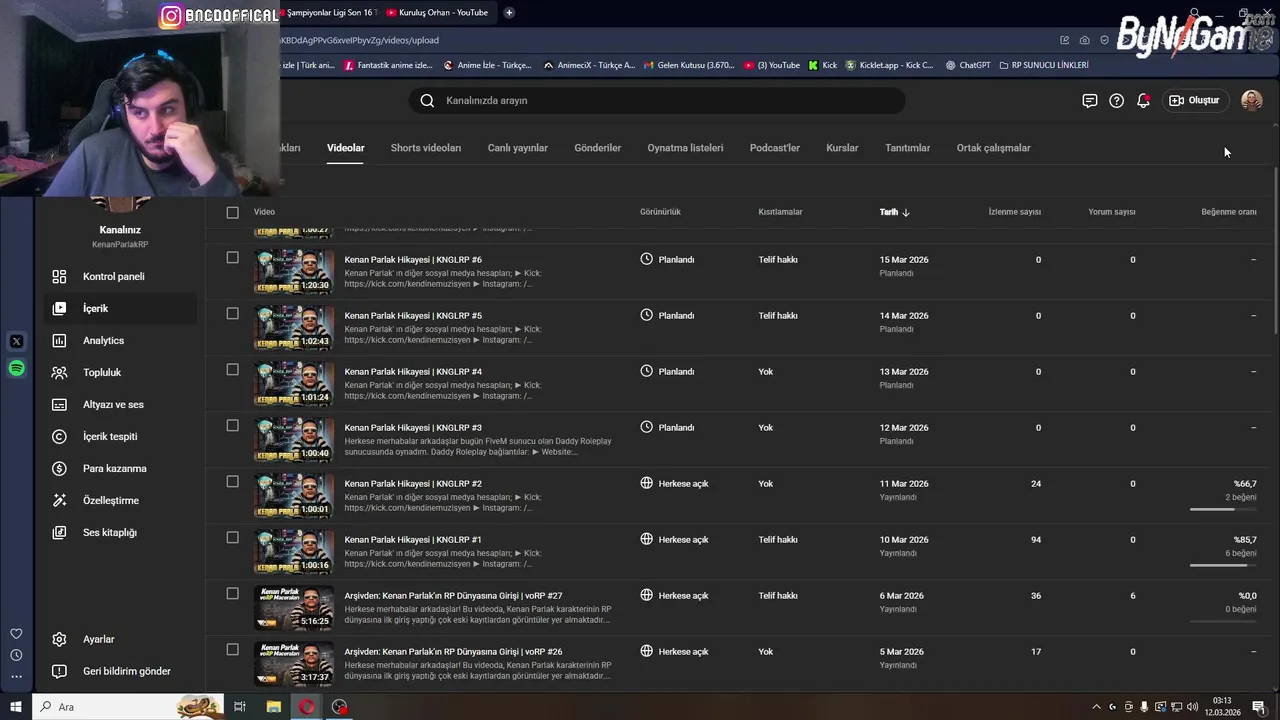Open the account avatar menu
Image resolution: width=1280 pixels, height=720 pixels.
(1251, 100)
